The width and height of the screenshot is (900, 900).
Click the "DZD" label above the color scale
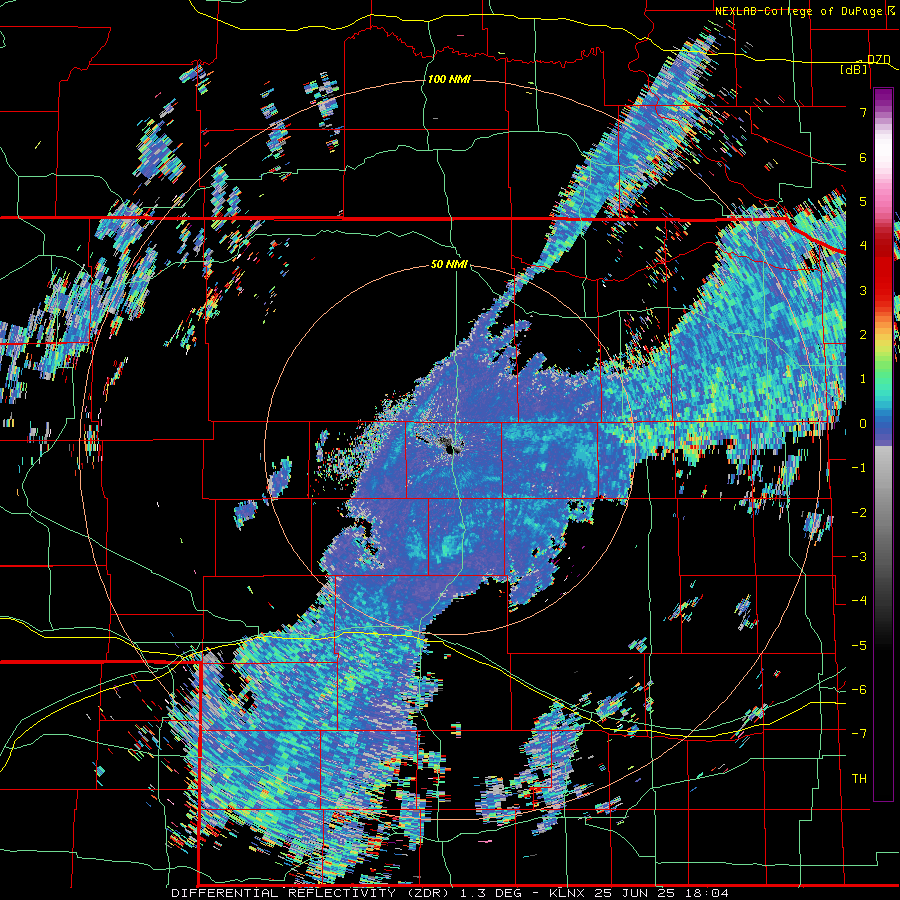[x=878, y=59]
